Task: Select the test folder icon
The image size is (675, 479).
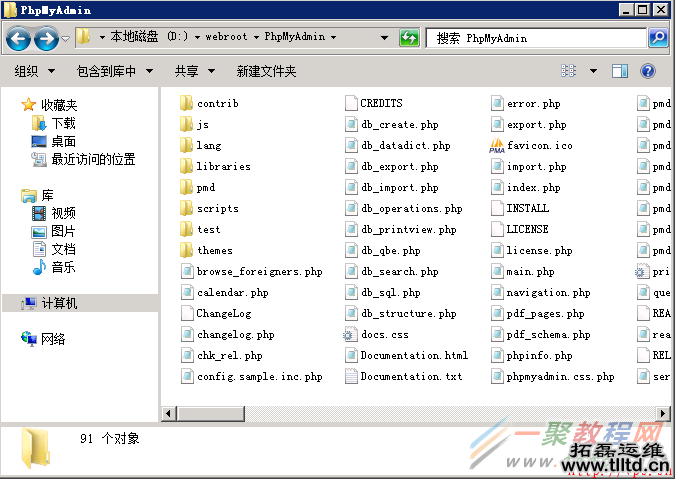Action: click(x=186, y=229)
